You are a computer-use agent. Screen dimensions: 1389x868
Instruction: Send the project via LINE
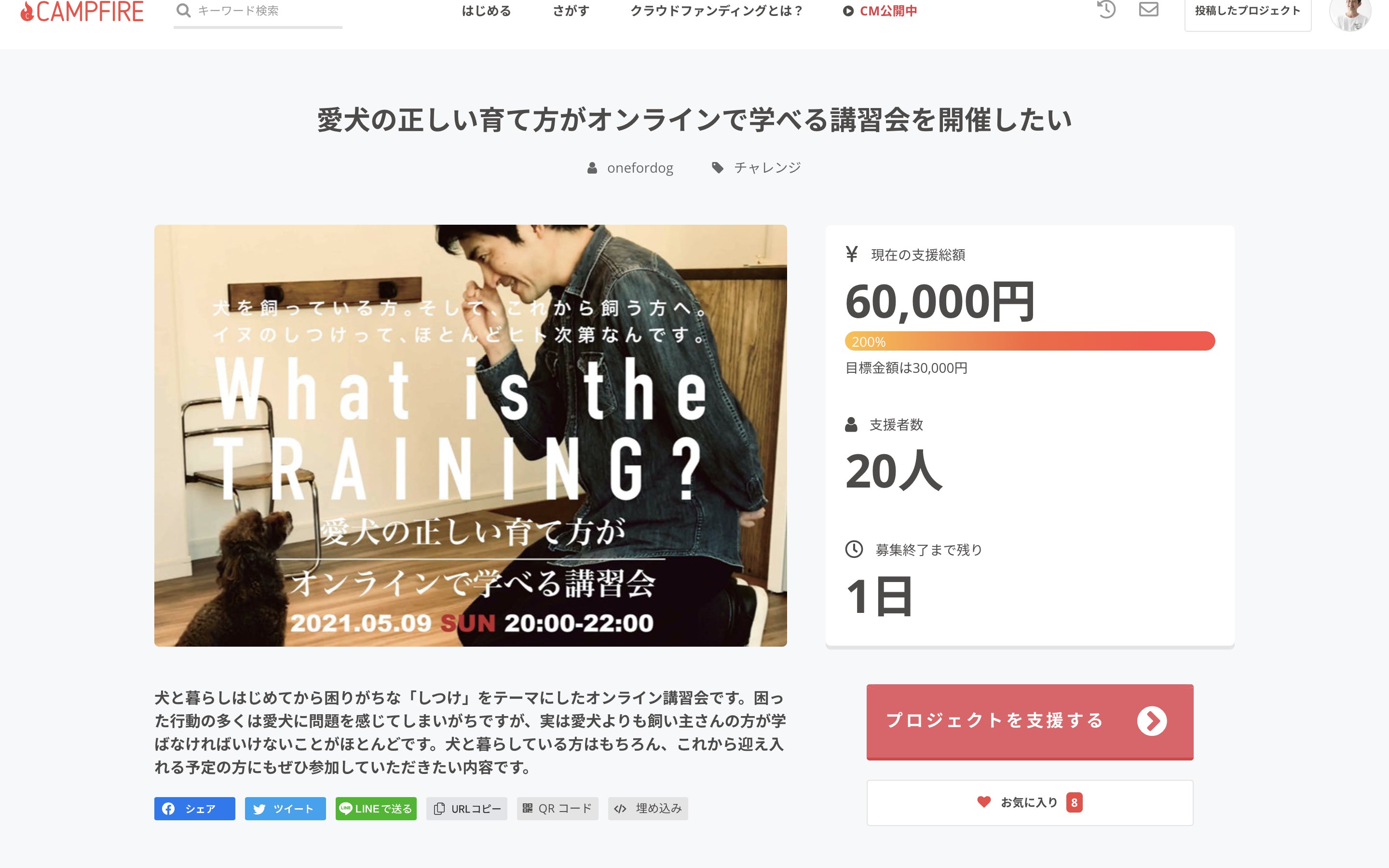[376, 808]
